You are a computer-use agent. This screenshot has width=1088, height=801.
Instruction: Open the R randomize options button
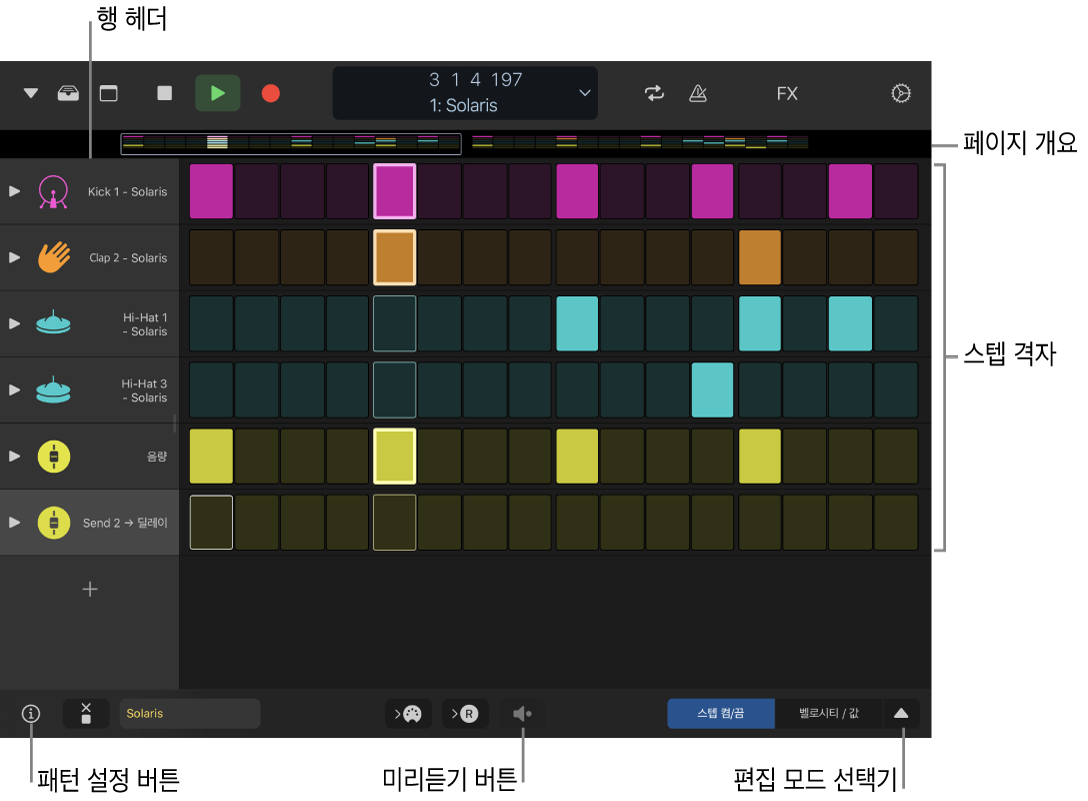(x=466, y=714)
